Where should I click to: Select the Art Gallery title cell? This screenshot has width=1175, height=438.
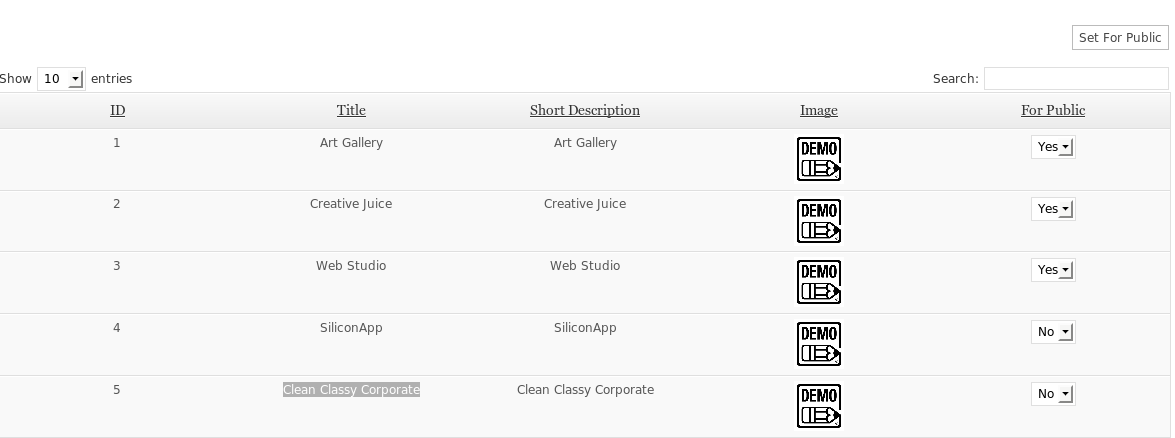click(351, 142)
